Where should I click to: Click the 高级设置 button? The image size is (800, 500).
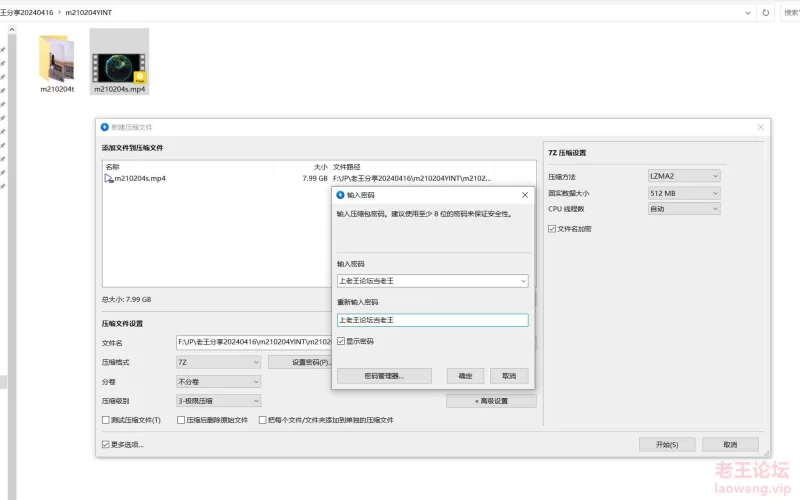click(491, 401)
